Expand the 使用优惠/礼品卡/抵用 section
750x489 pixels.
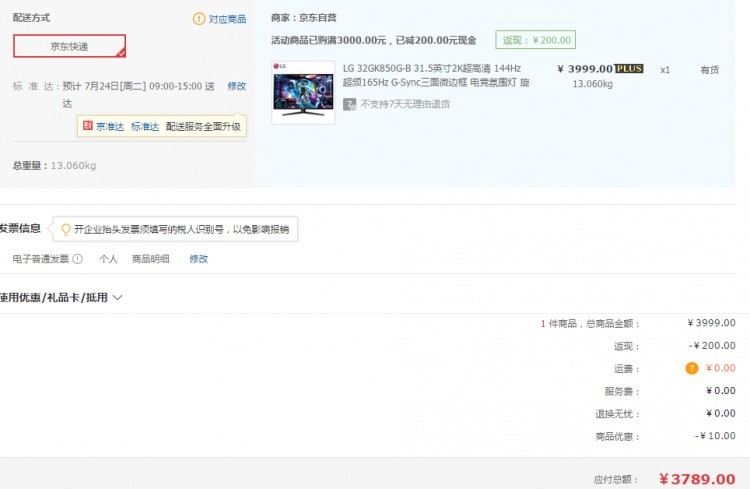[x=118, y=297]
